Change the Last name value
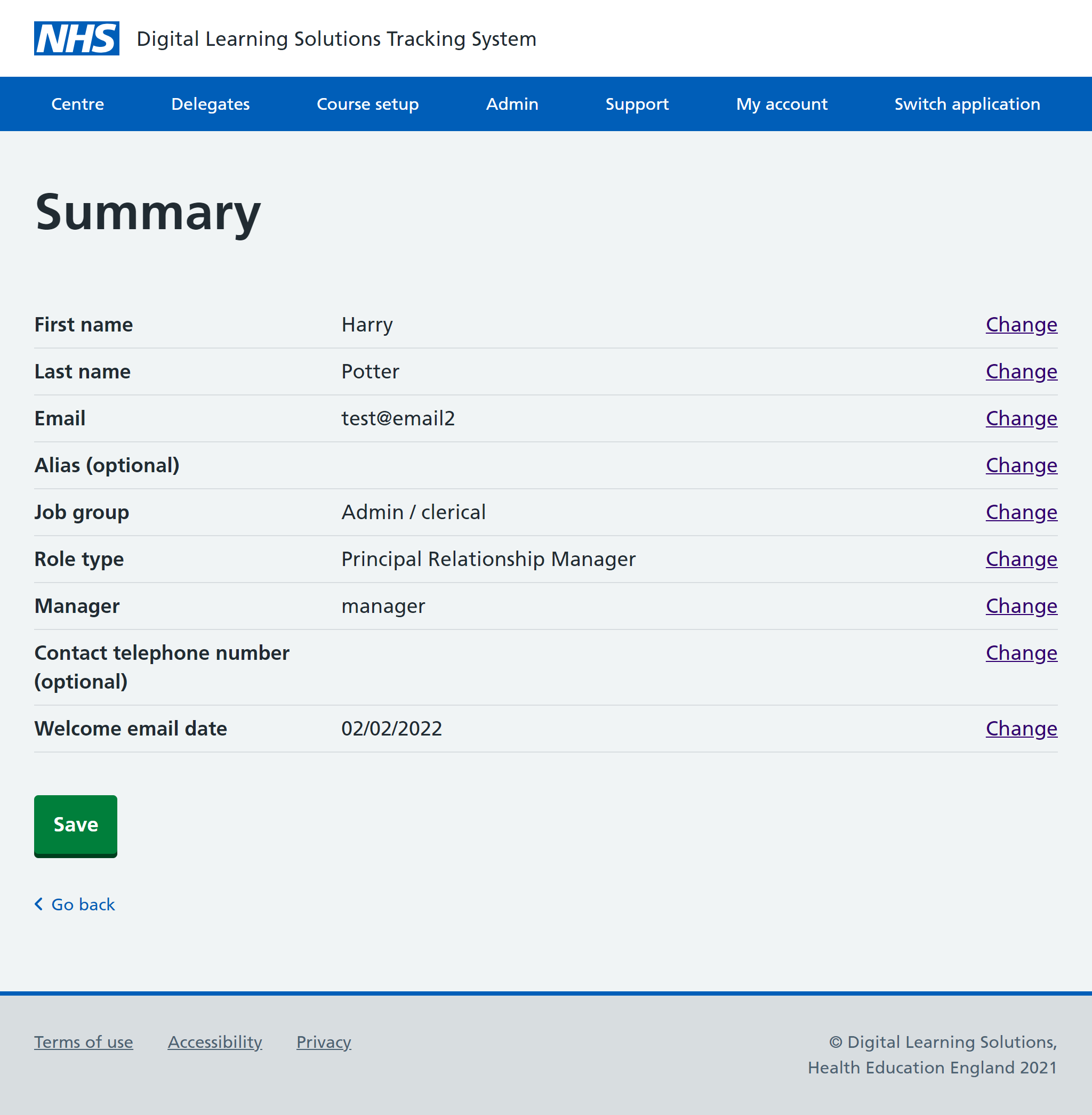Viewport: 1092px width, 1115px height. pyautogui.click(x=1021, y=371)
